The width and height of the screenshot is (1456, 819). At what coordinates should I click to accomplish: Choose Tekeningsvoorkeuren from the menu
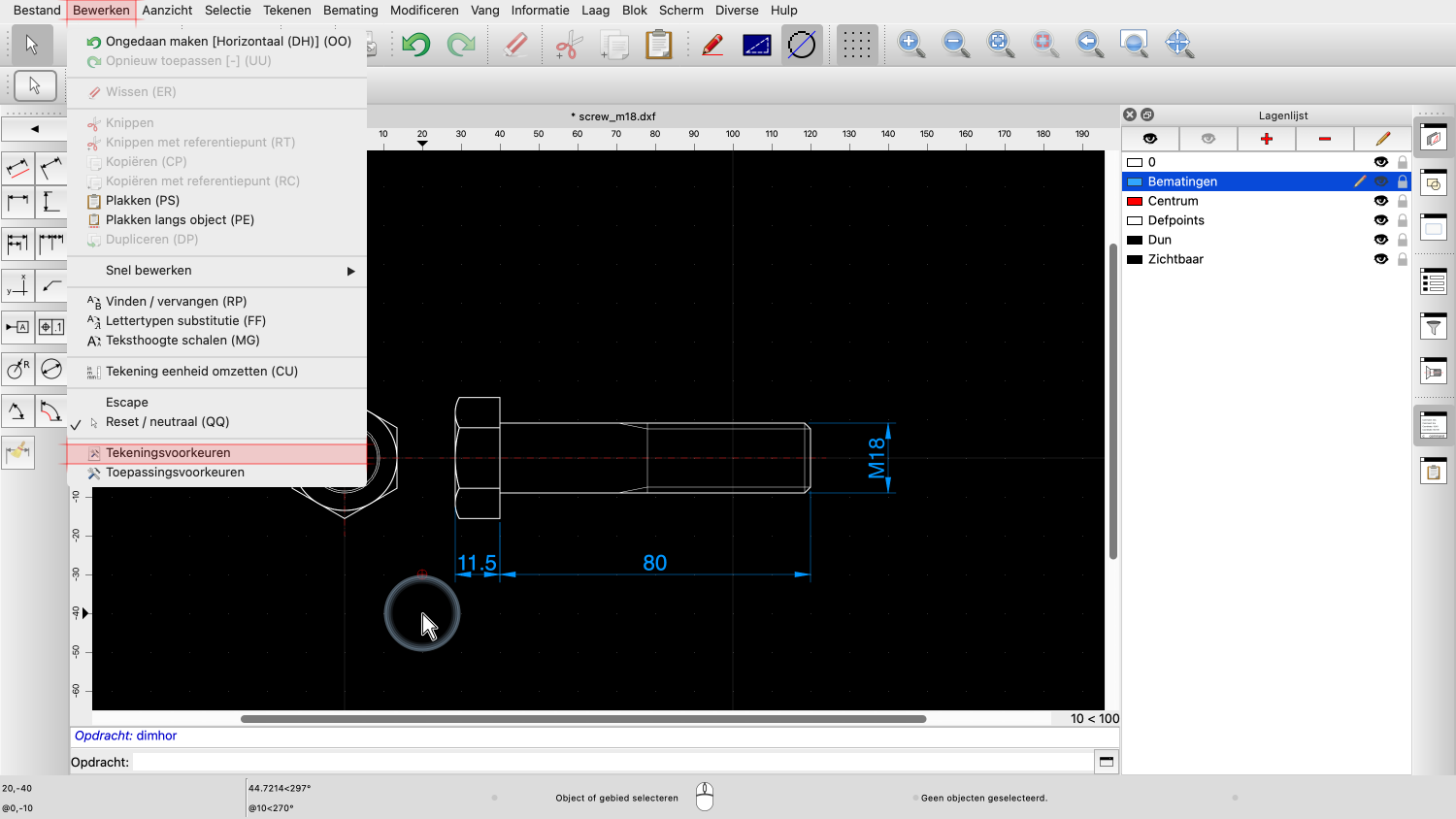[x=168, y=453]
